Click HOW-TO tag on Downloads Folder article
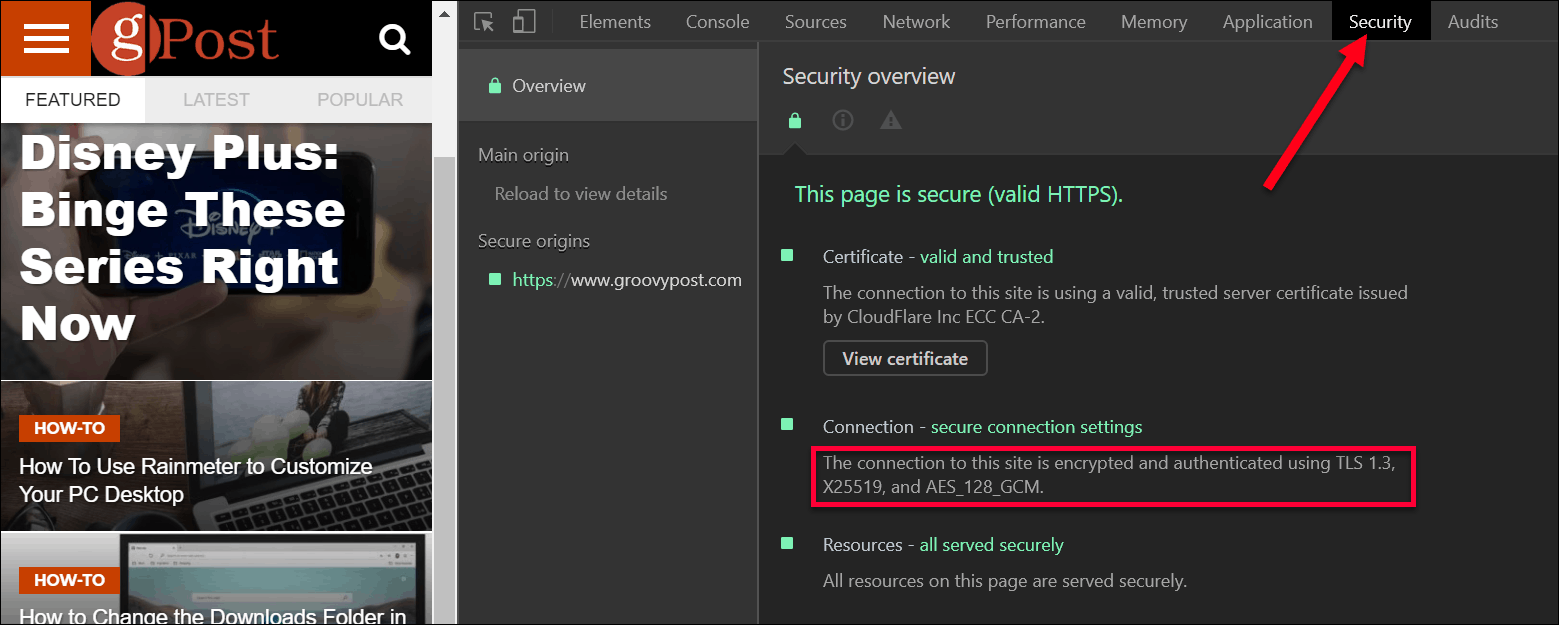1559x625 pixels. (69, 580)
